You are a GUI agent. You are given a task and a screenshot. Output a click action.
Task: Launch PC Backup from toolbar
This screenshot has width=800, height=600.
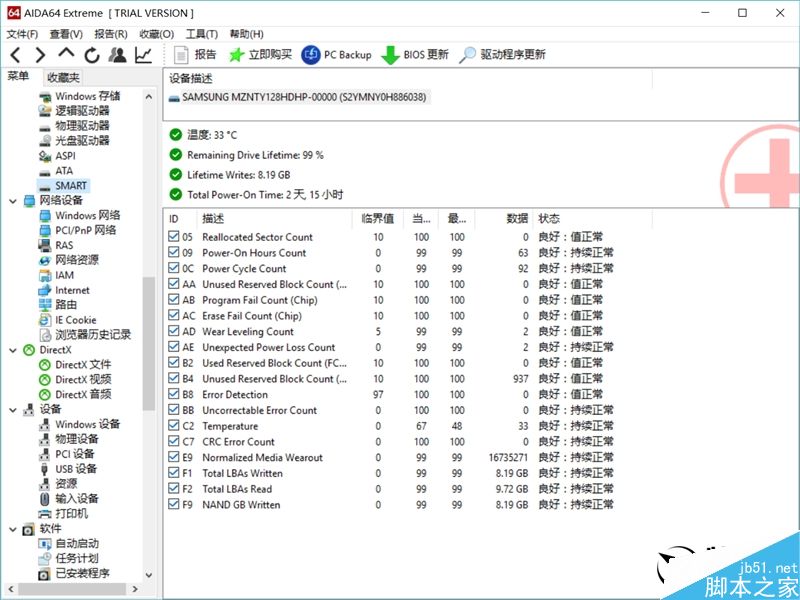coord(336,55)
